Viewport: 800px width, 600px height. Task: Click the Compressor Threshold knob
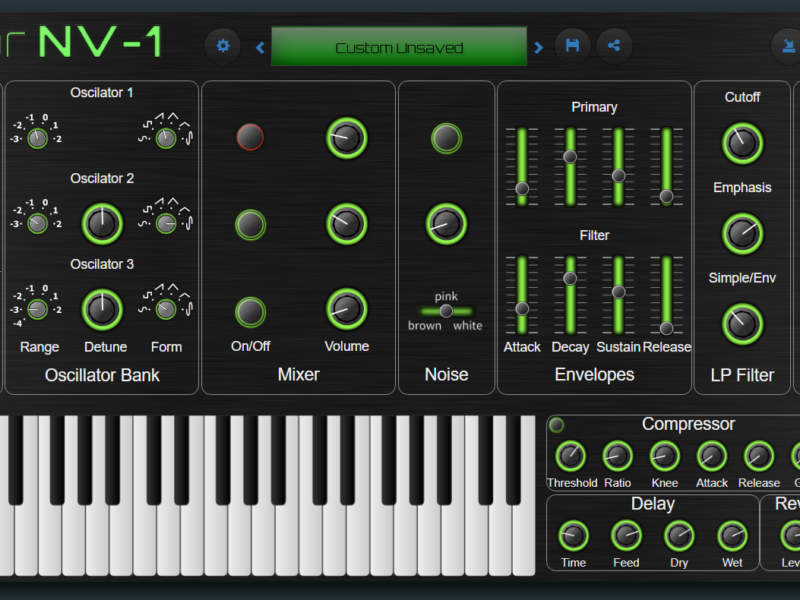[571, 457]
